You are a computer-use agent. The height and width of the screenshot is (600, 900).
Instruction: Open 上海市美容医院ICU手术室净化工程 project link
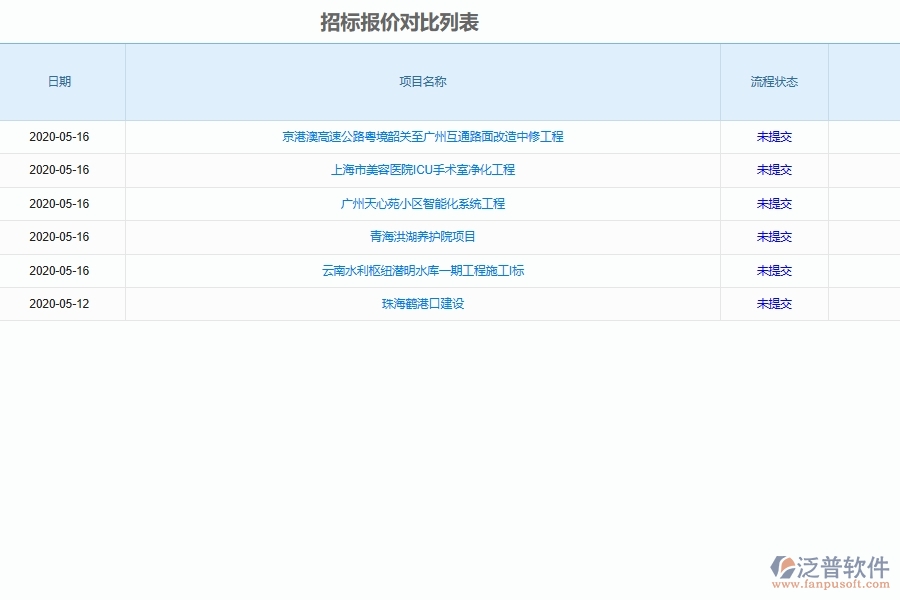click(x=422, y=170)
